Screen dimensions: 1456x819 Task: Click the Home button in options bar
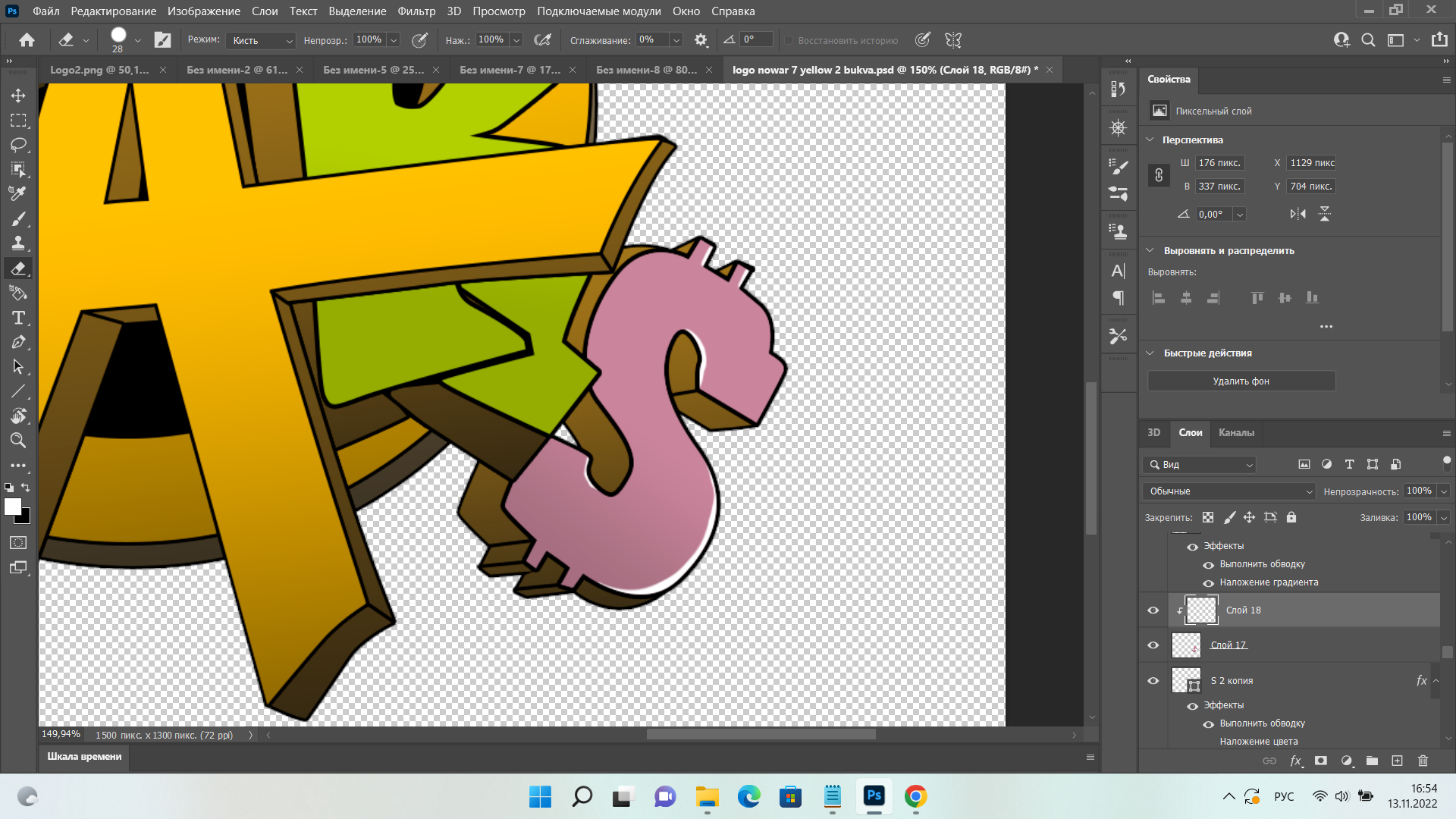(x=27, y=40)
